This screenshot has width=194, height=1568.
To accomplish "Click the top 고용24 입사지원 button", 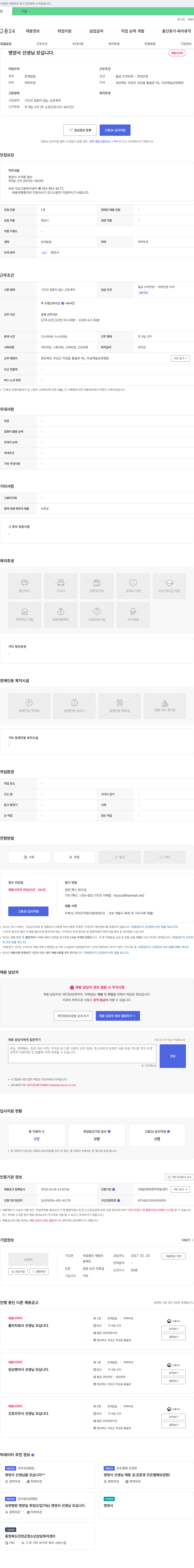I will (115, 130).
